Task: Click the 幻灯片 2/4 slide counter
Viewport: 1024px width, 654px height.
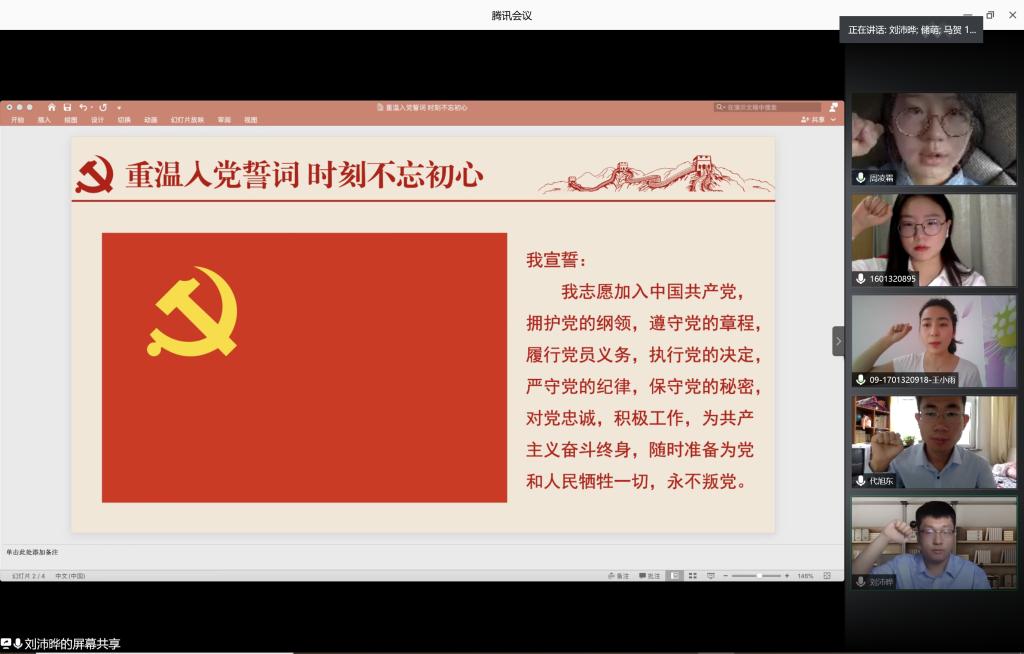Action: [x=29, y=576]
